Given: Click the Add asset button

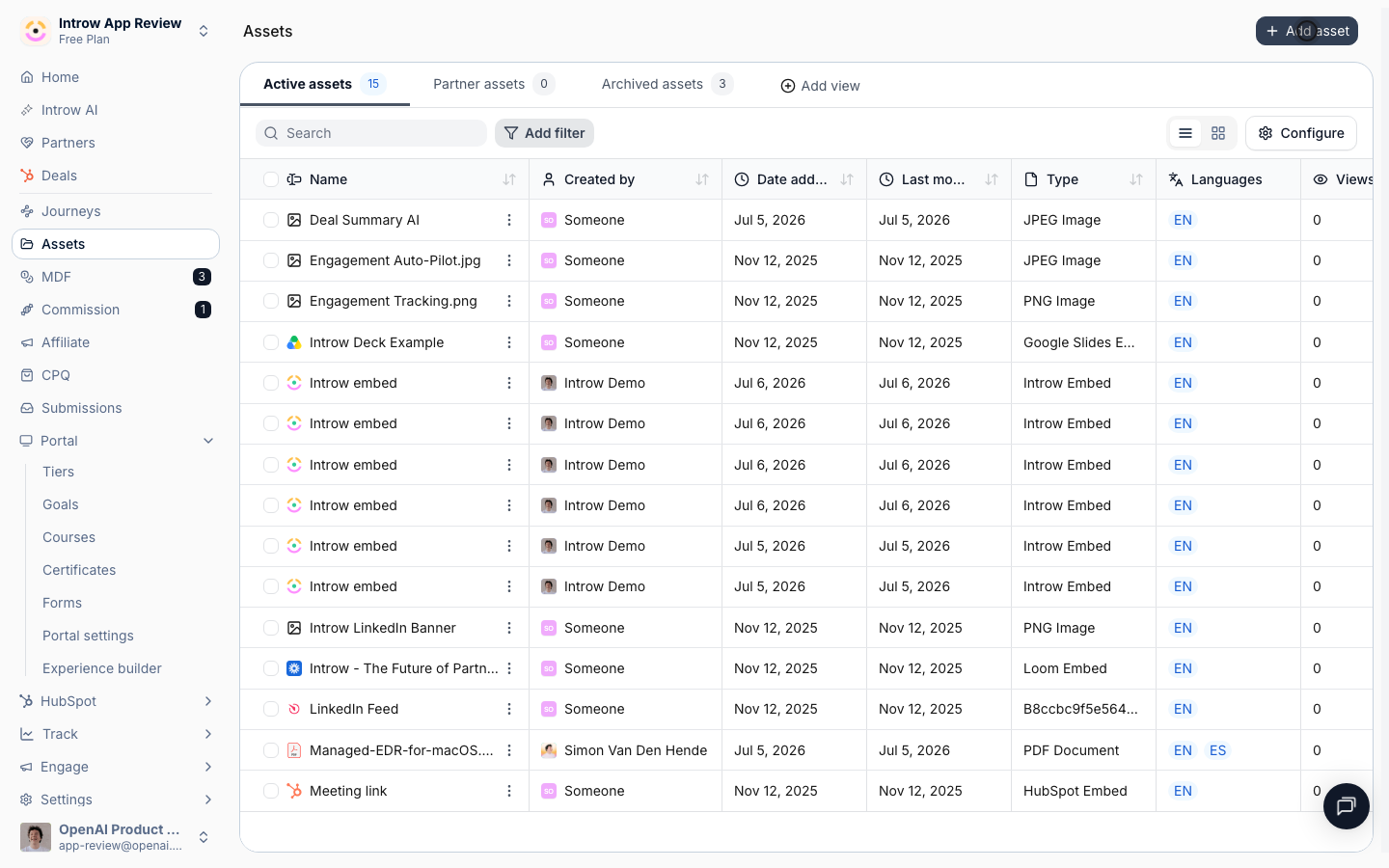Looking at the screenshot, I should tap(1306, 31).
